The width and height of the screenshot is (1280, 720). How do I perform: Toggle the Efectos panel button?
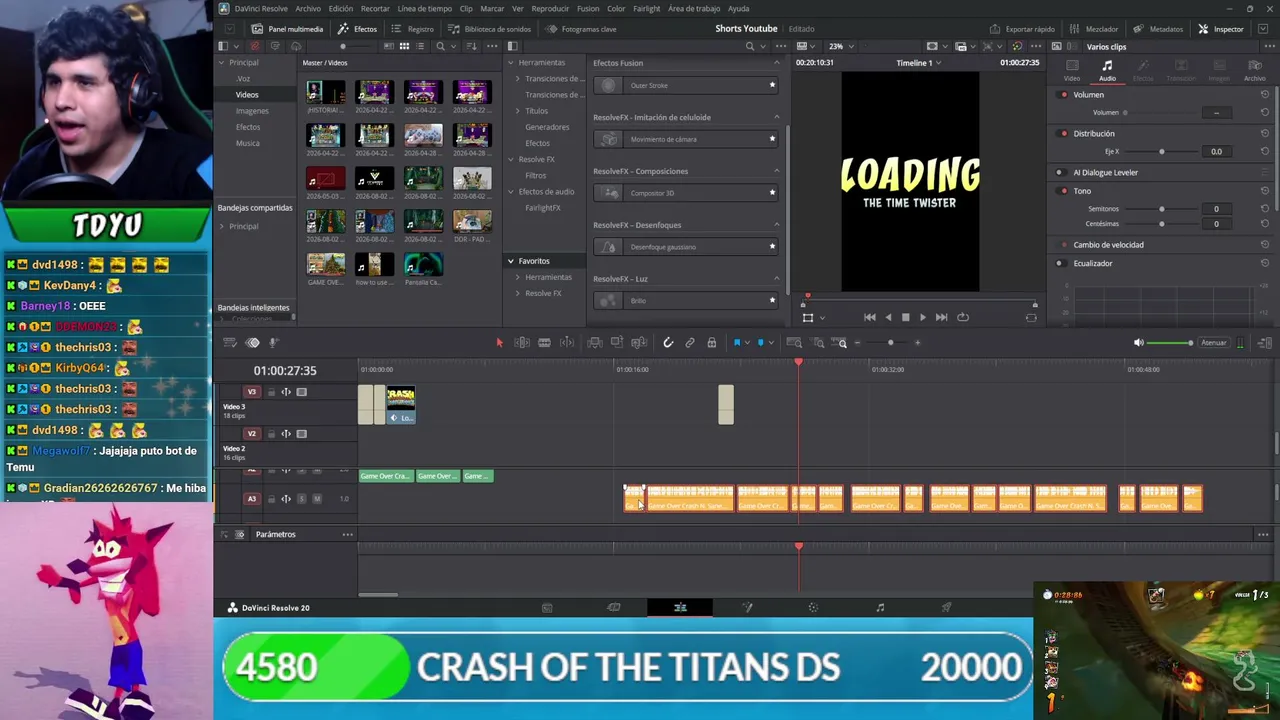pyautogui.click(x=358, y=29)
